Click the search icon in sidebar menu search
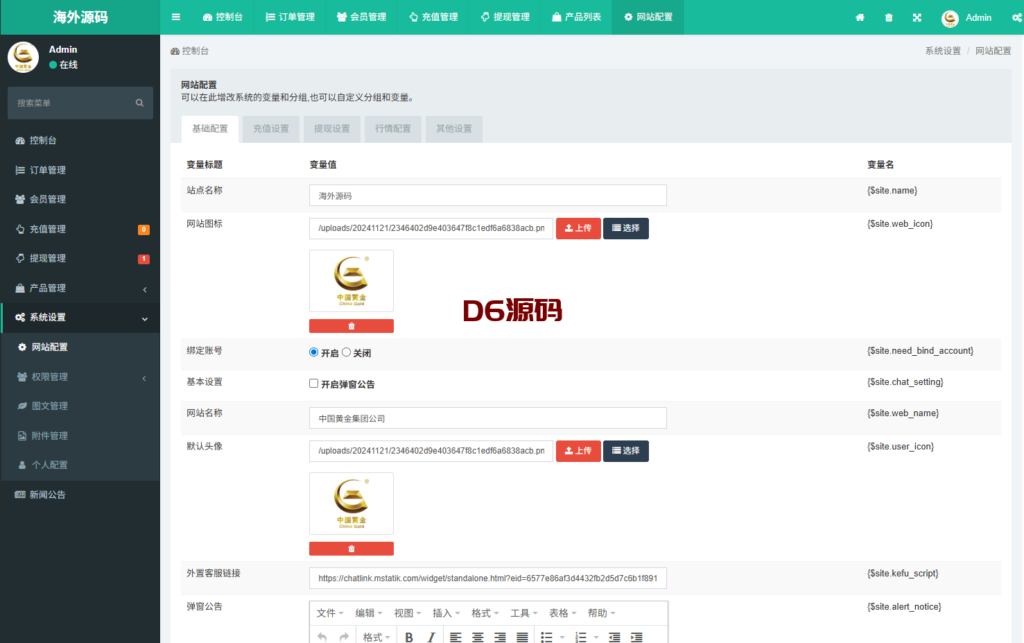Image resolution: width=1024 pixels, height=643 pixels. (140, 103)
